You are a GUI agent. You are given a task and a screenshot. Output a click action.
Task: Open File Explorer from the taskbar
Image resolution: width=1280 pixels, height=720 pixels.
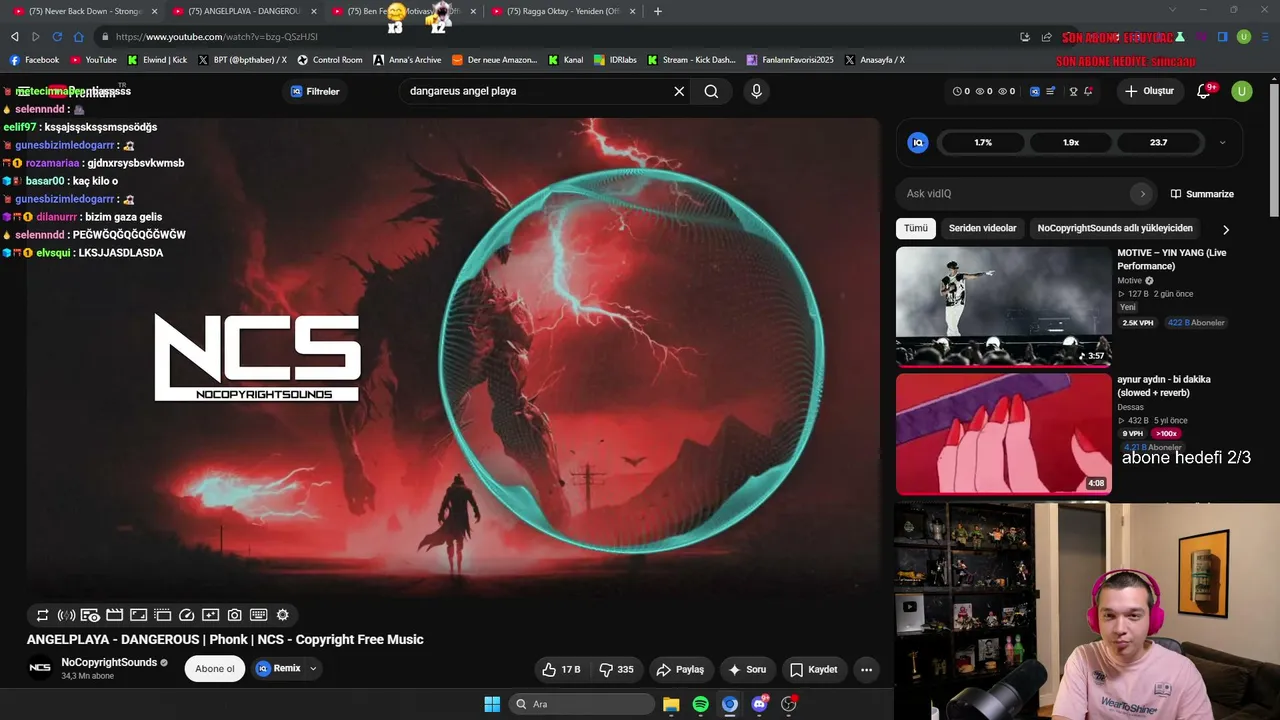pyautogui.click(x=671, y=704)
